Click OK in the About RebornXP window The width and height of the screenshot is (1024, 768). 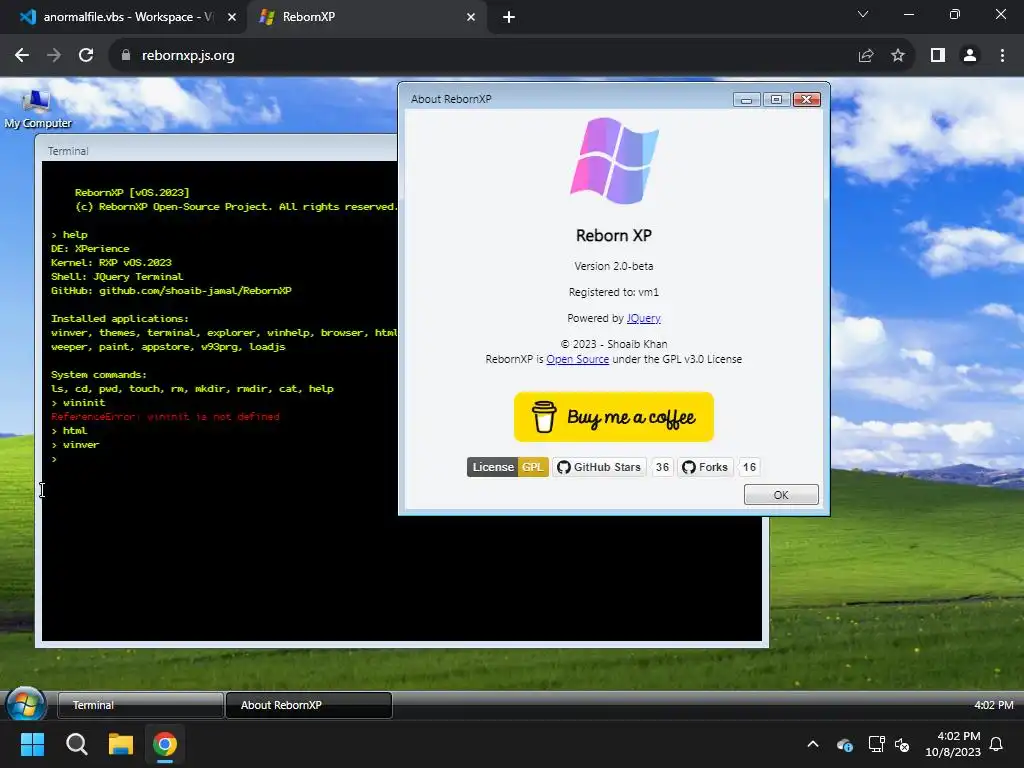point(781,494)
